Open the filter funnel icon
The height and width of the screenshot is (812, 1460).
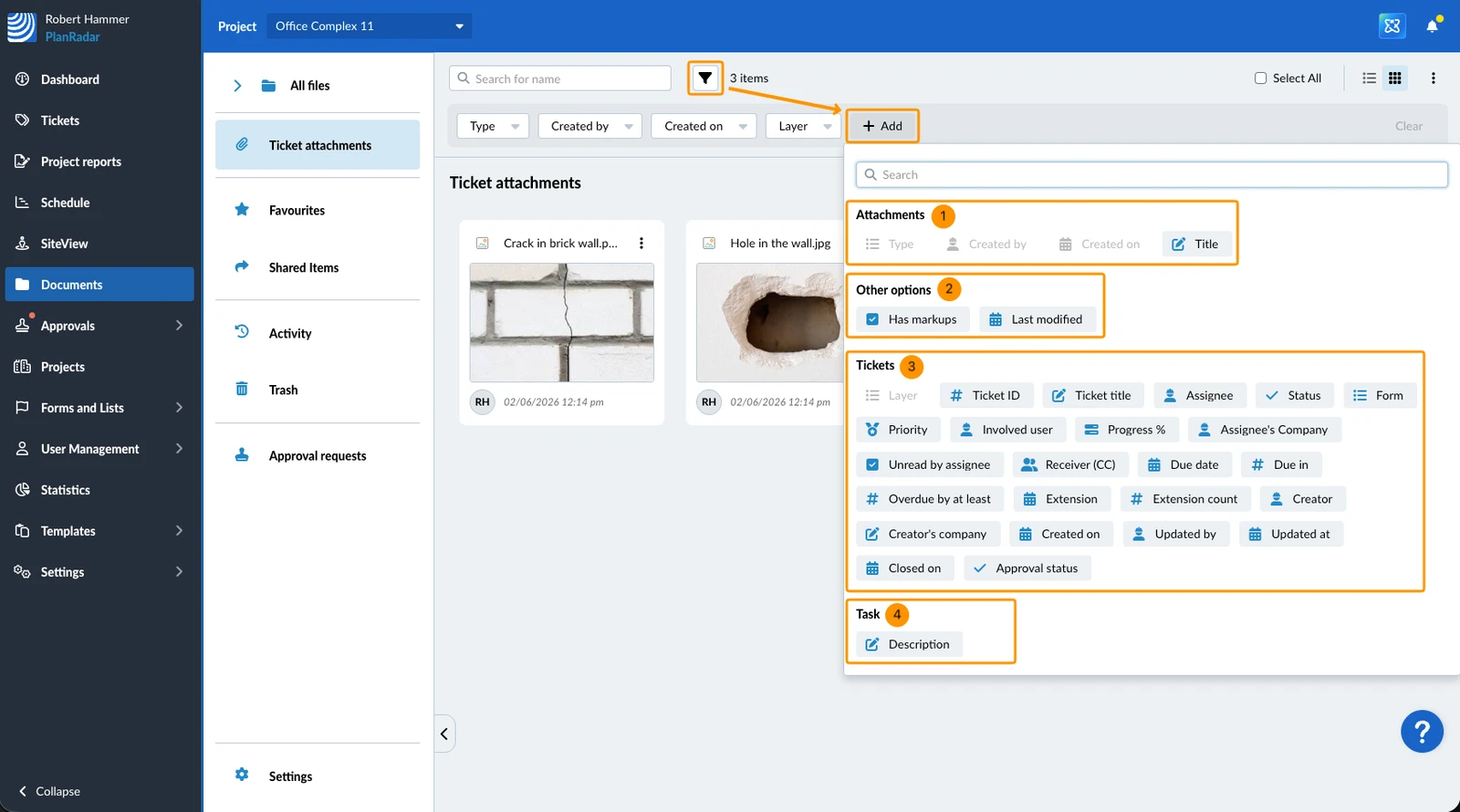coord(705,78)
